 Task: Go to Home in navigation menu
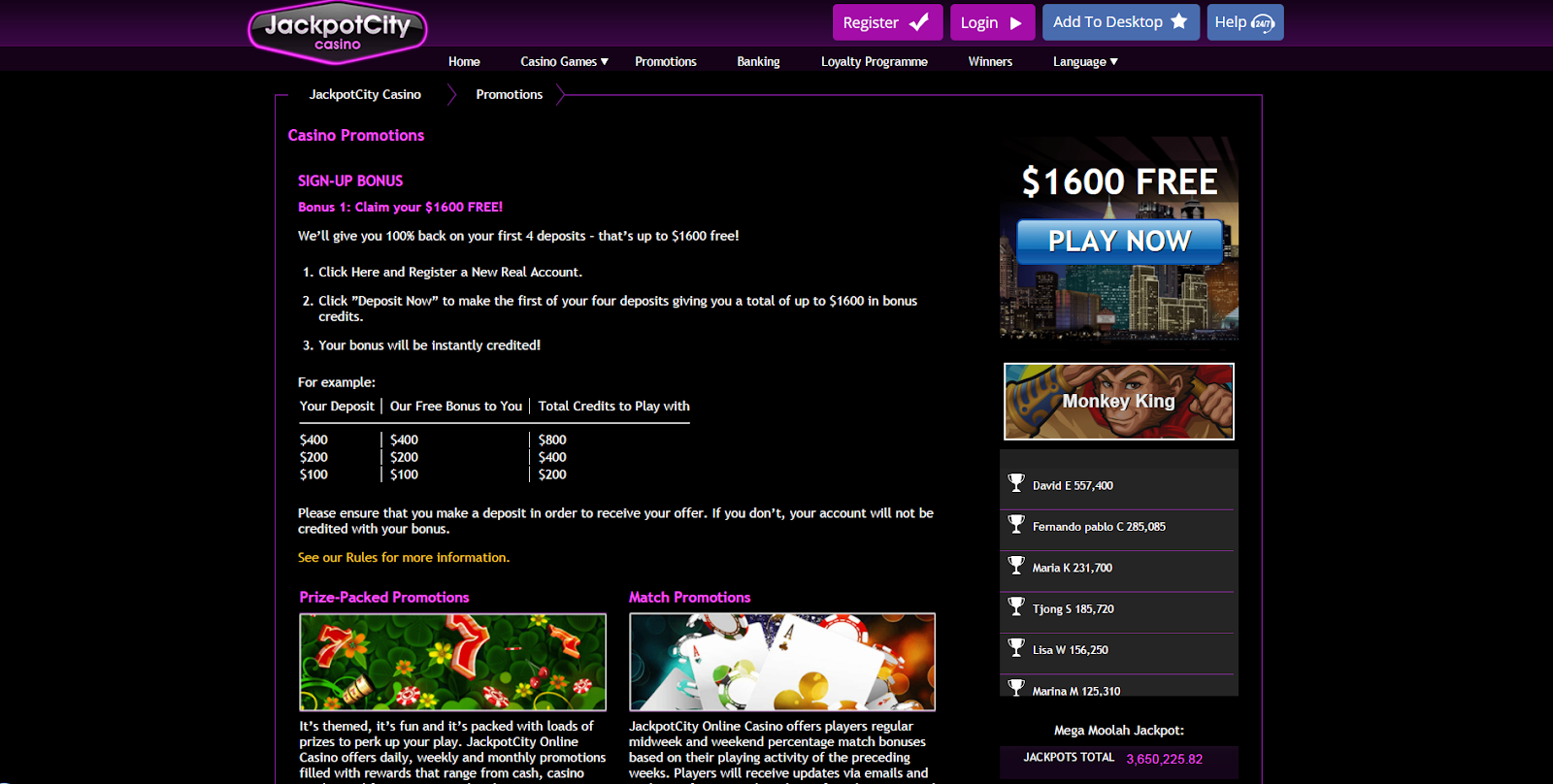click(464, 61)
